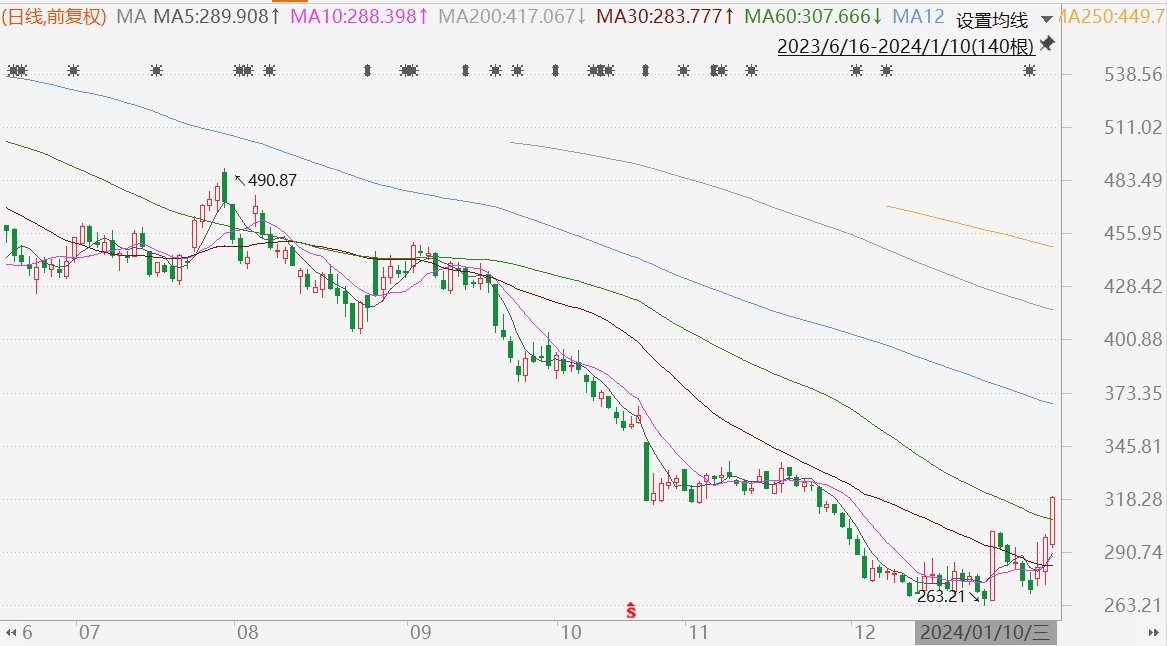The height and width of the screenshot is (646, 1167).
Task: Click the red S marker on time axis
Action: coord(631,610)
